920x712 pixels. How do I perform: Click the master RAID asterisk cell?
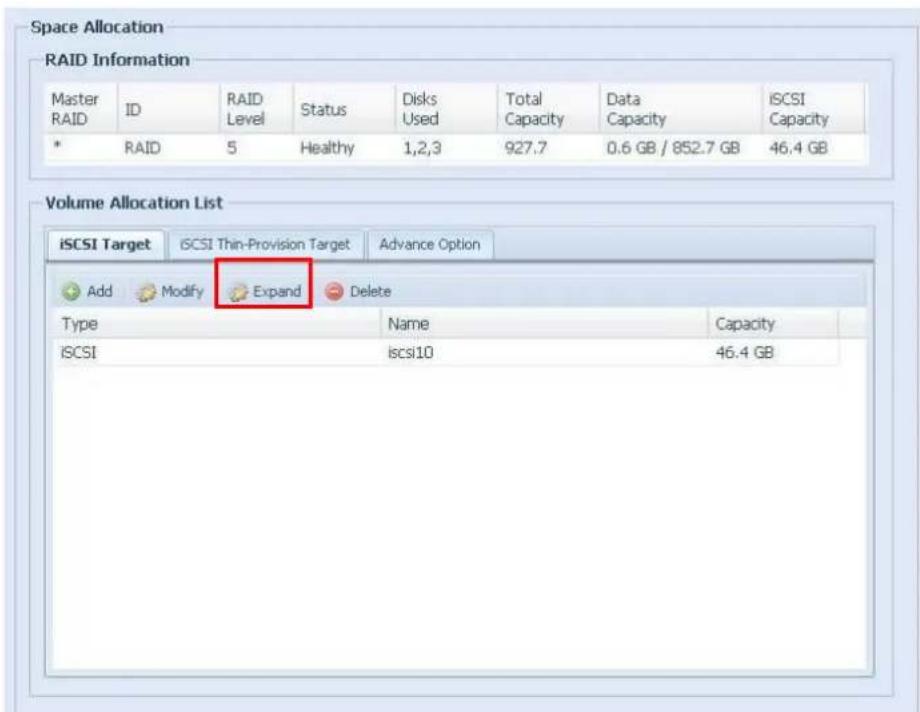[x=58, y=147]
